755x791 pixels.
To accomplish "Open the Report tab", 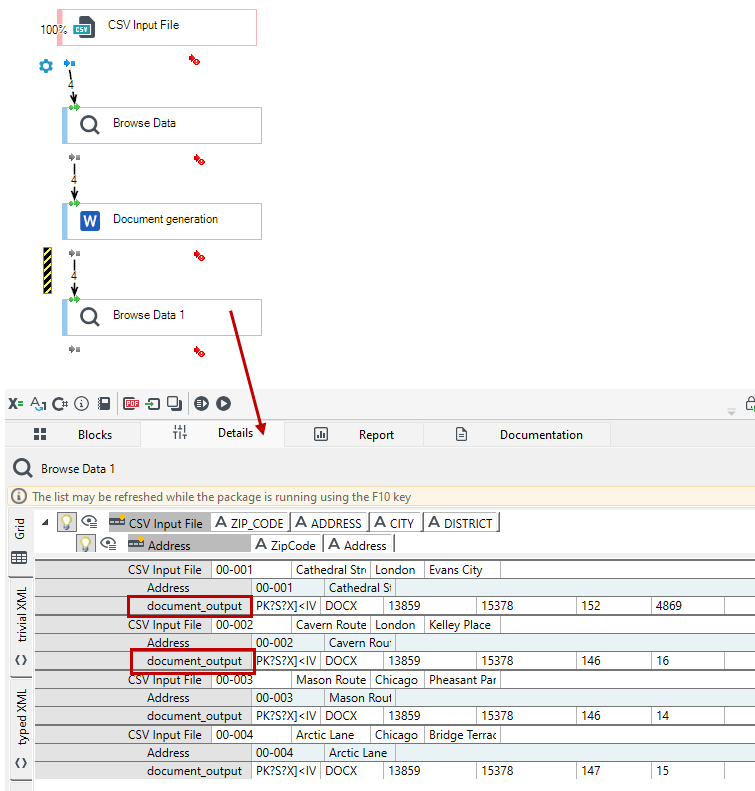I will click(354, 434).
